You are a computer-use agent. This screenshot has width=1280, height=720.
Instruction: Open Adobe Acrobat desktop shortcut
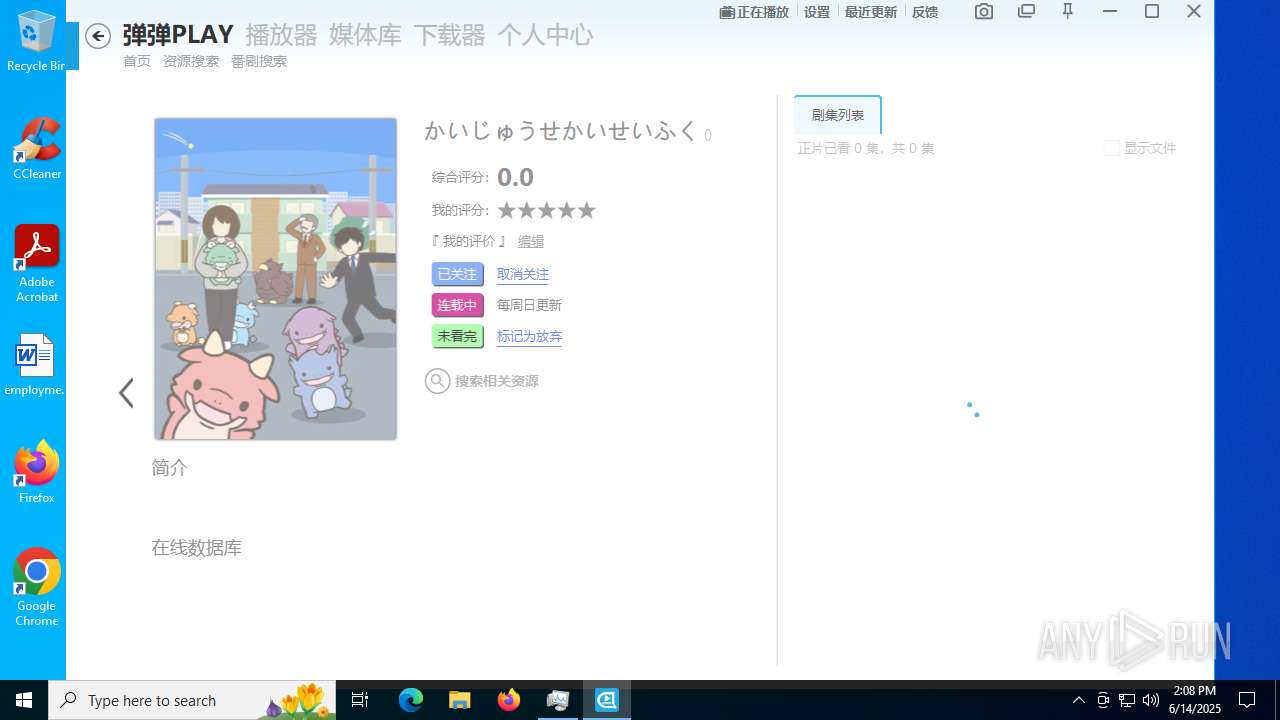pyautogui.click(x=37, y=264)
